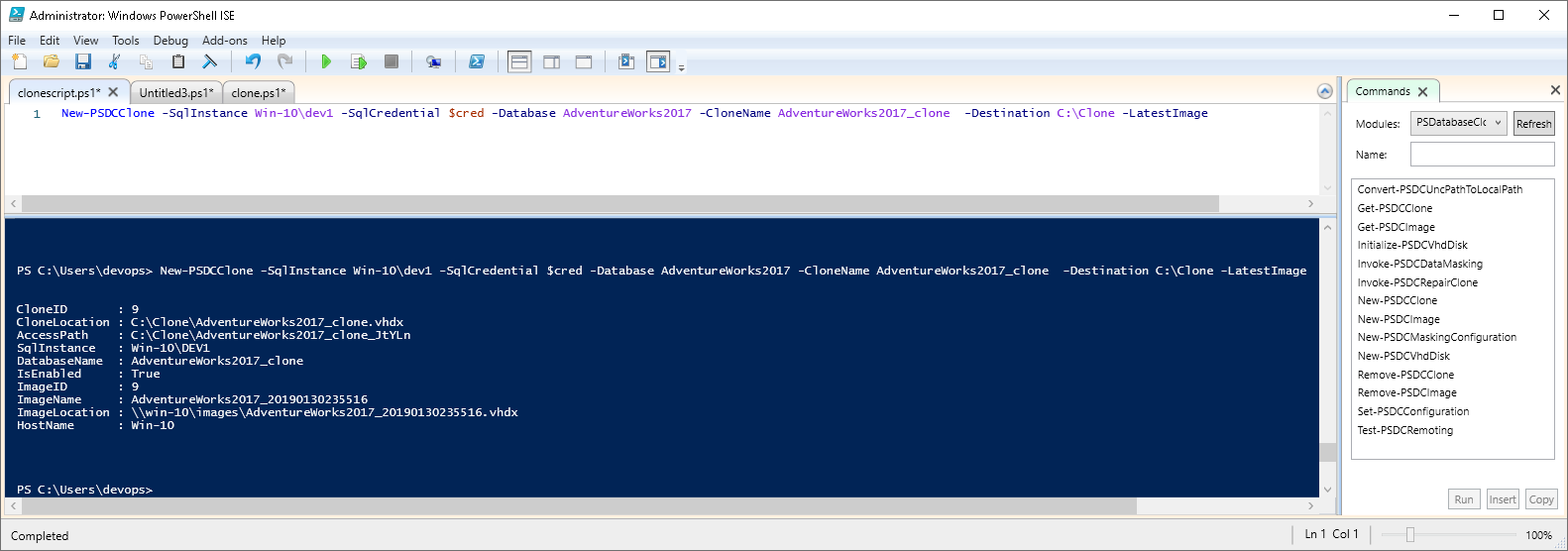The height and width of the screenshot is (551, 1568).
Task: Select Convert-PSDCUncPathToLocalPath in the command list
Action: (1439, 189)
